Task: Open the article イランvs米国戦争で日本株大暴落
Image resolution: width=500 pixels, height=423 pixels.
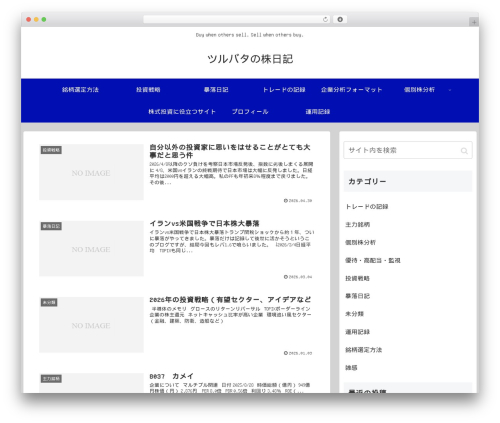Action: (x=204, y=223)
